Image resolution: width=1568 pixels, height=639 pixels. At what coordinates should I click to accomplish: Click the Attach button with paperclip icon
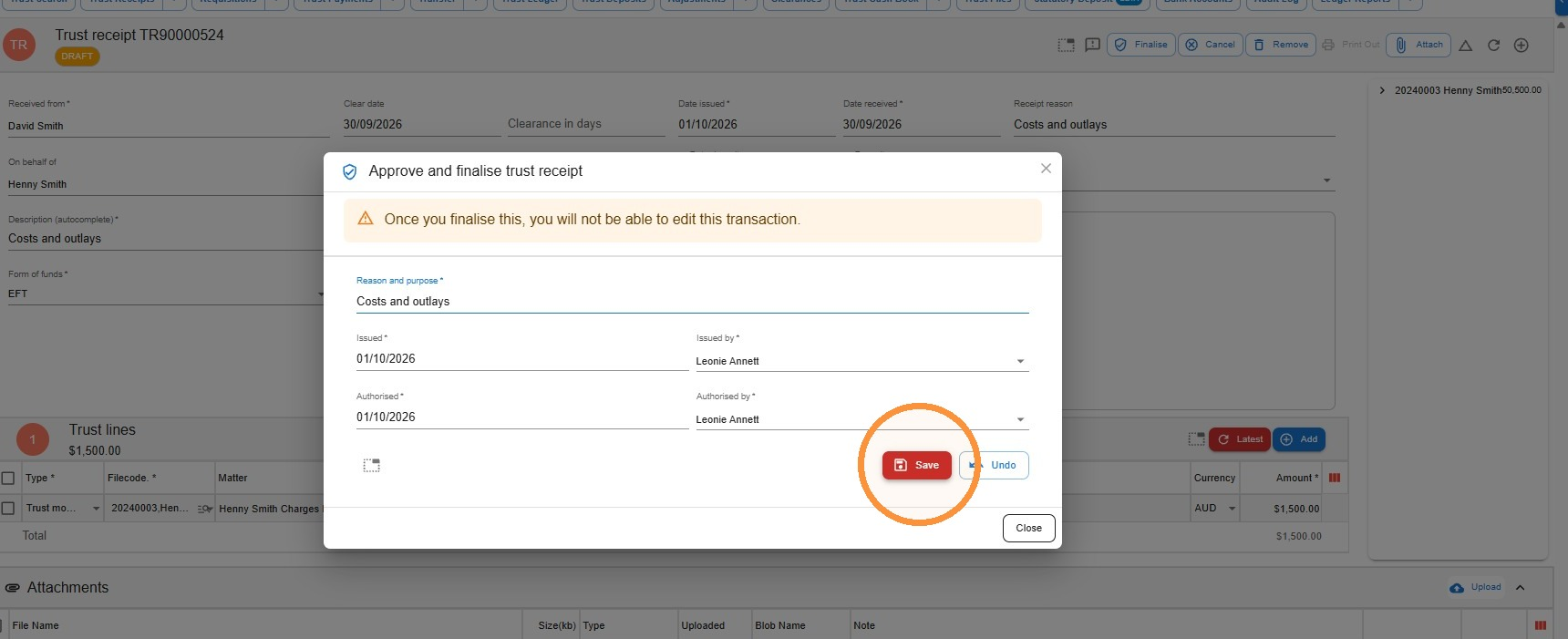click(x=1418, y=45)
